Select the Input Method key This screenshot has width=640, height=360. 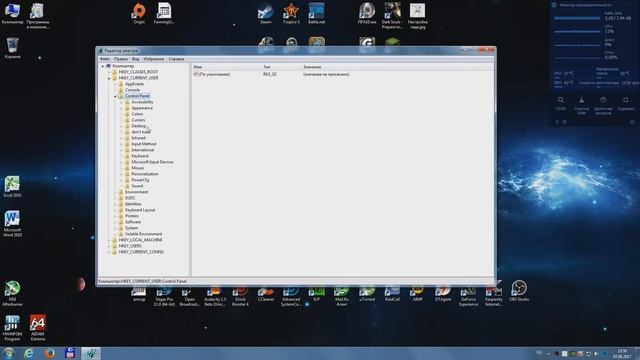[x=144, y=144]
